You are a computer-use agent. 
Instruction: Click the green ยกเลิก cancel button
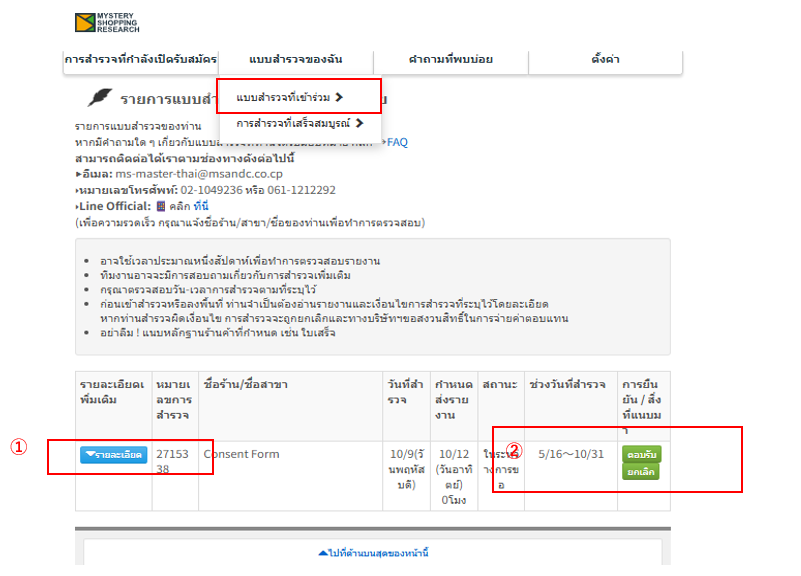(x=641, y=471)
